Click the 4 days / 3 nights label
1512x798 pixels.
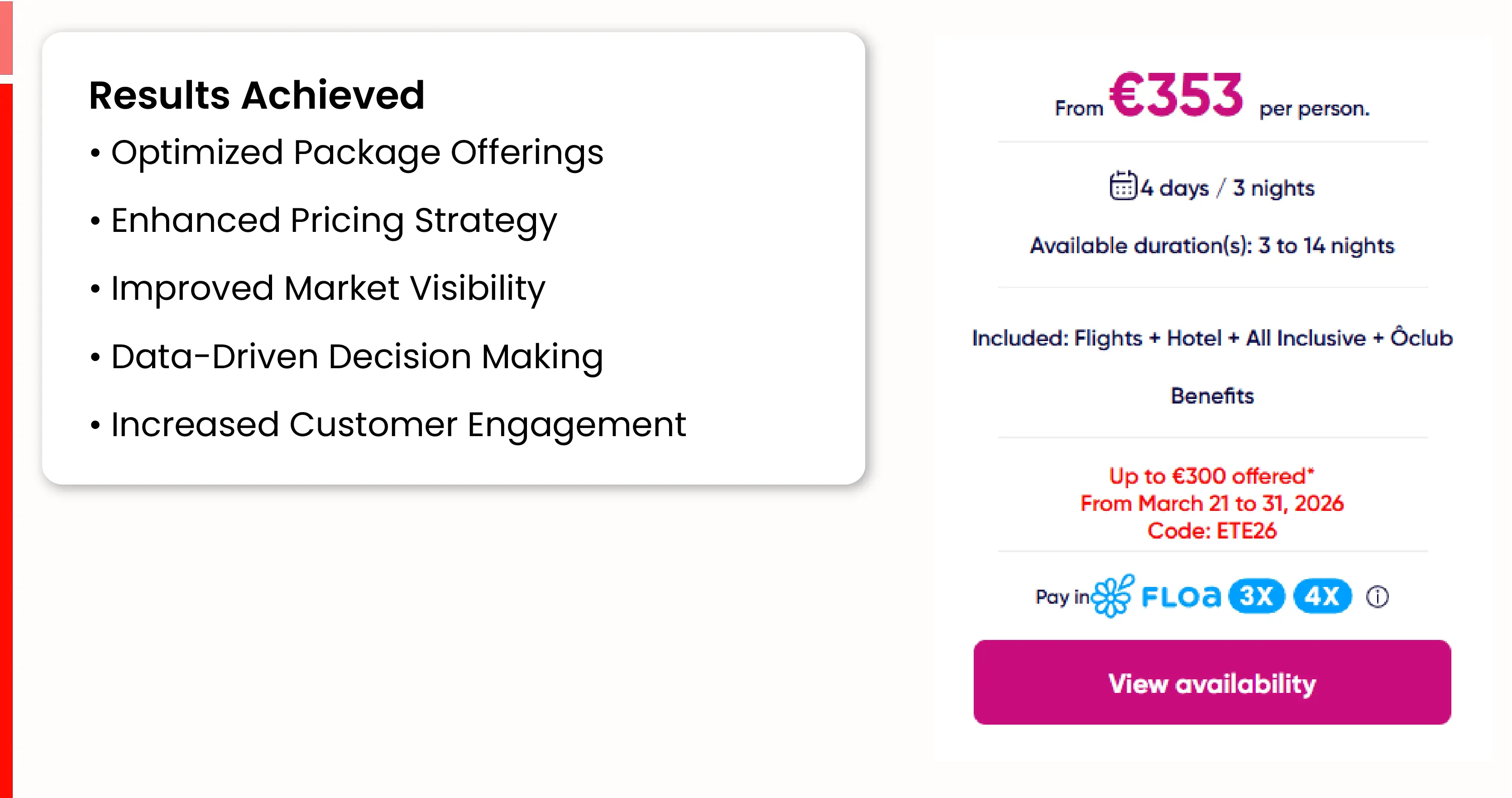1227,188
